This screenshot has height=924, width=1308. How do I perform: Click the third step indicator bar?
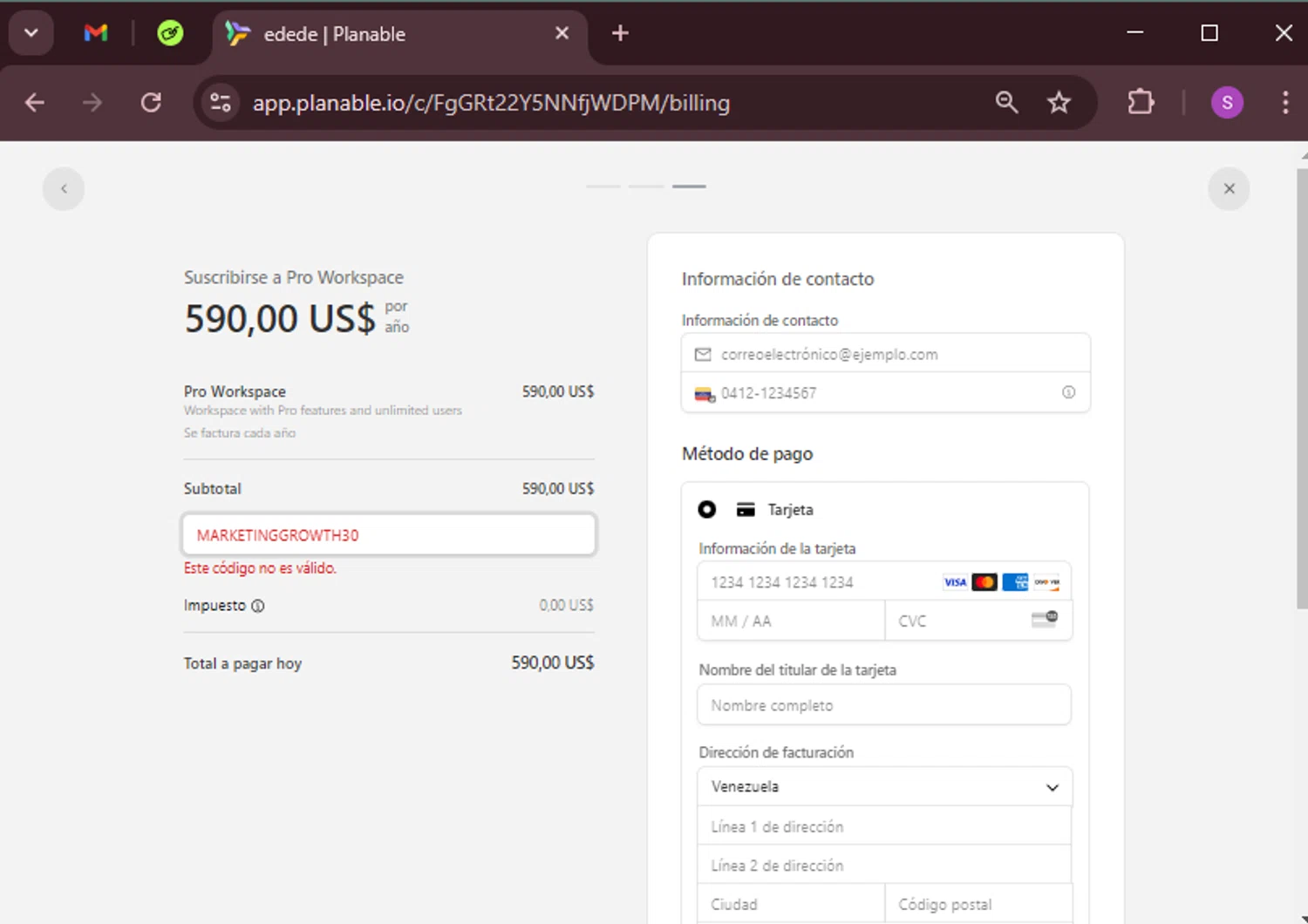(689, 187)
